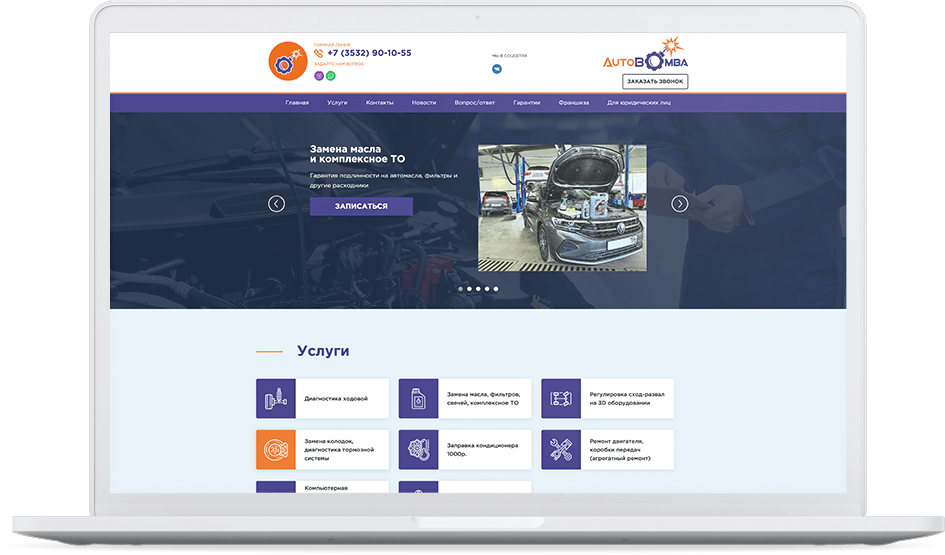
Task: Go to previous slide with left arrow
Action: (277, 204)
